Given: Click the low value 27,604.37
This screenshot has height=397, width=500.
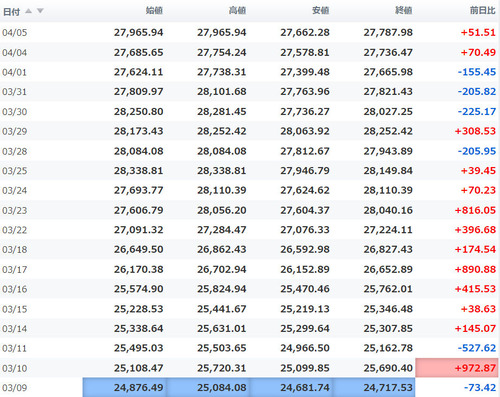Looking at the screenshot, I should point(305,210).
